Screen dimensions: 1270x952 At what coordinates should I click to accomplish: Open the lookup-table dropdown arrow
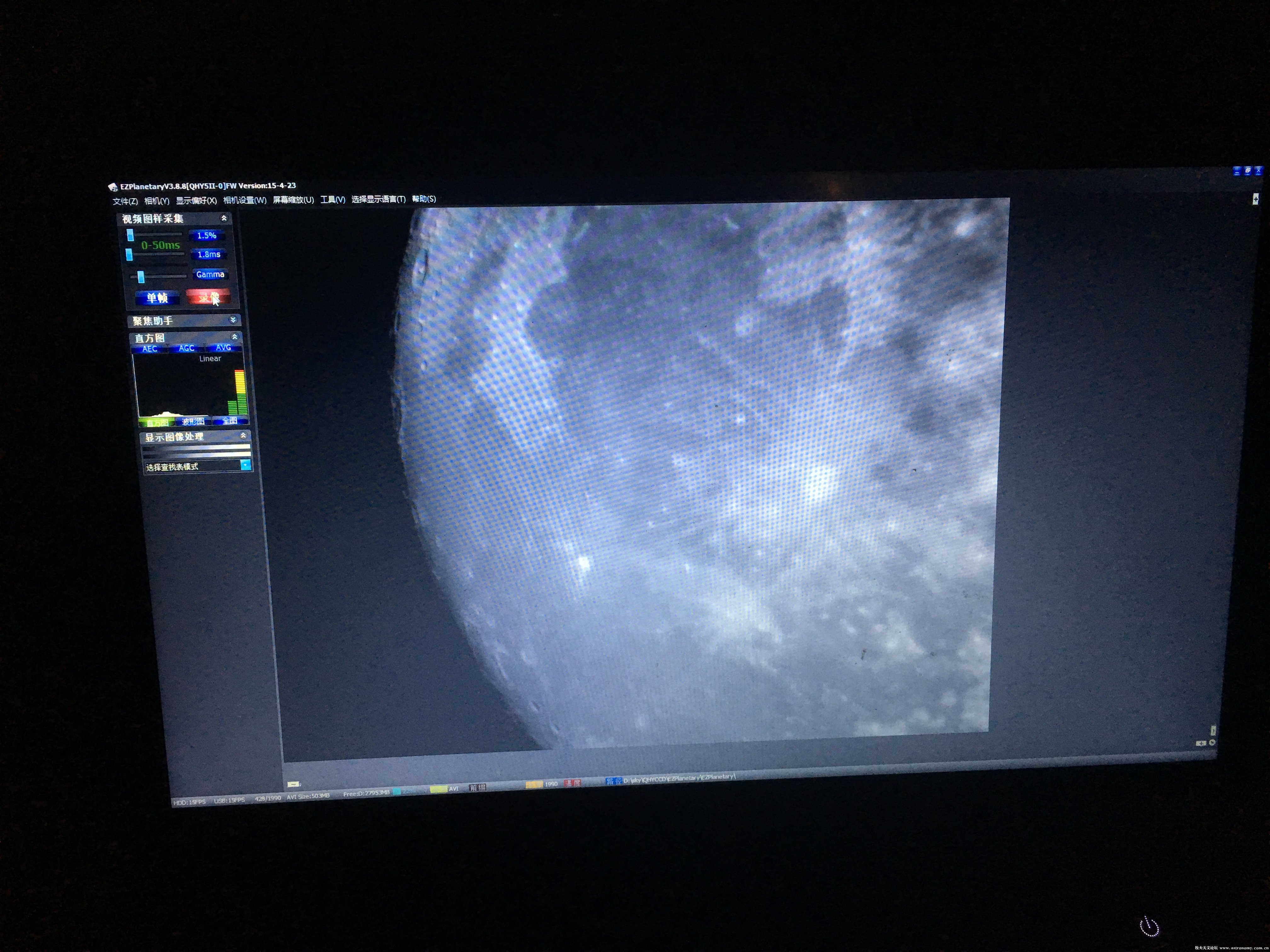(246, 465)
